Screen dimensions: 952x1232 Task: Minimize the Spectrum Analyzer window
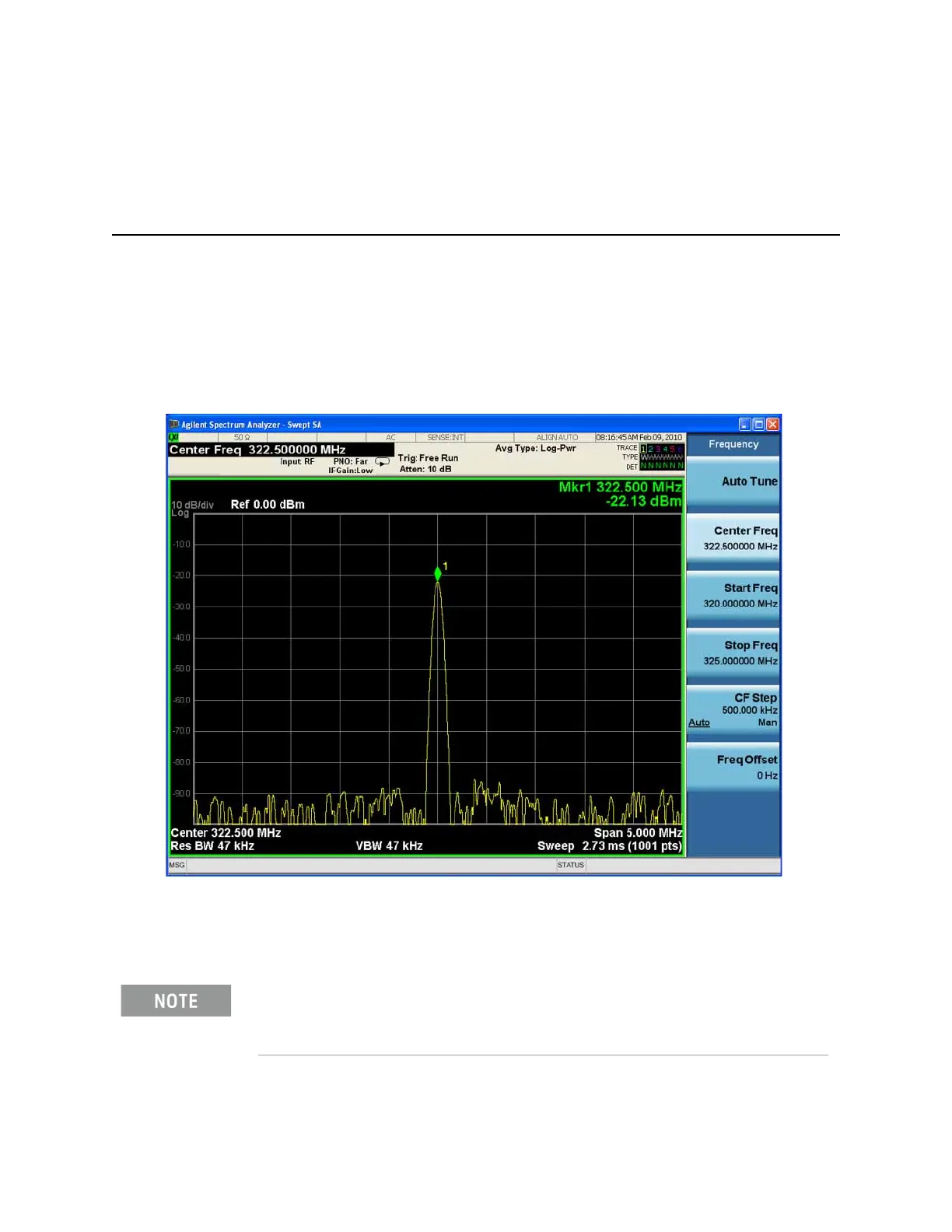point(744,425)
